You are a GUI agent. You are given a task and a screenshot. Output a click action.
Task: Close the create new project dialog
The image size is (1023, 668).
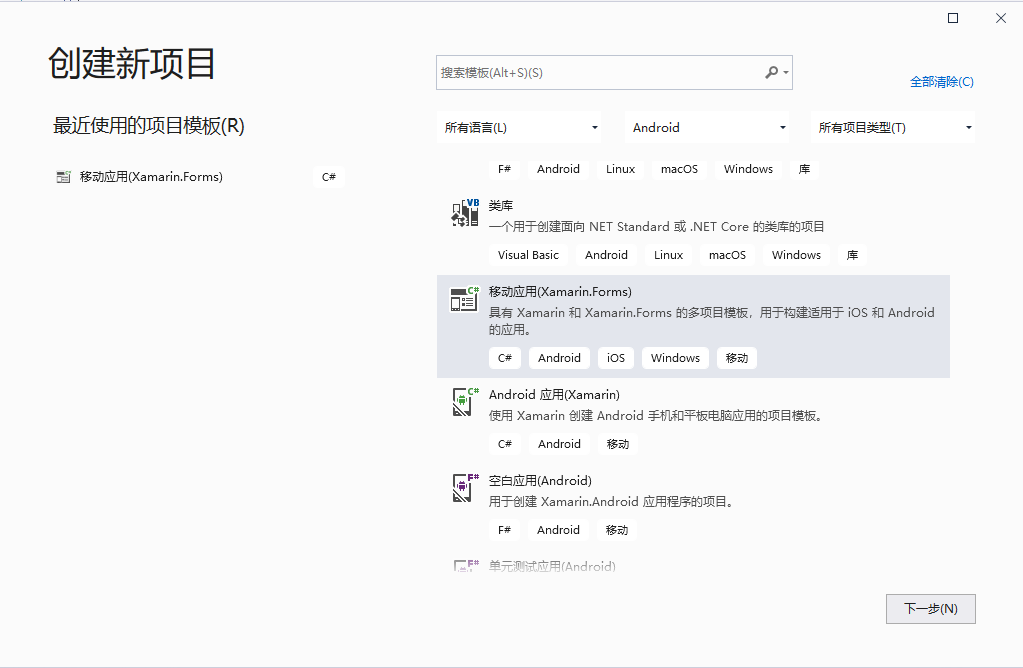pos(1001,18)
